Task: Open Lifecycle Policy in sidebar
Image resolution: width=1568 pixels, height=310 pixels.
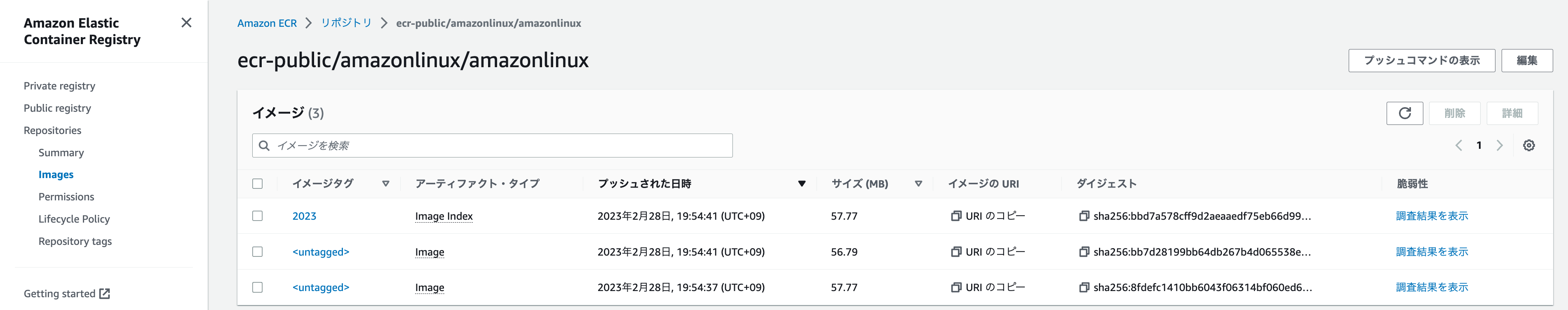Action: 74,219
